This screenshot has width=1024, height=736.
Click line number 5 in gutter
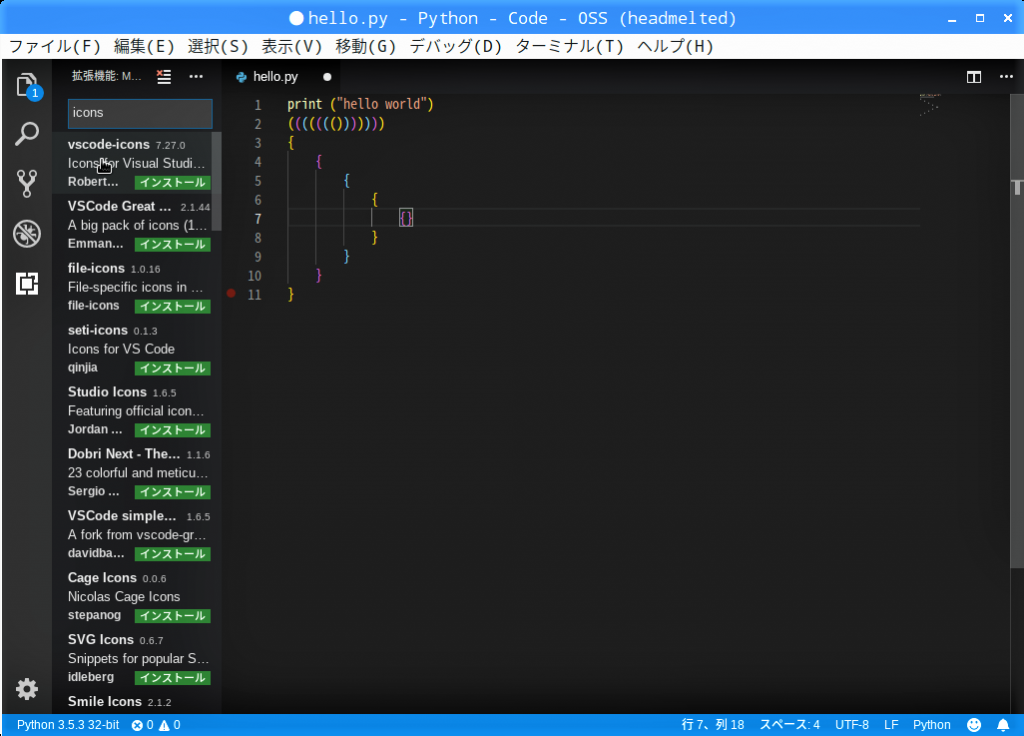tap(257, 181)
